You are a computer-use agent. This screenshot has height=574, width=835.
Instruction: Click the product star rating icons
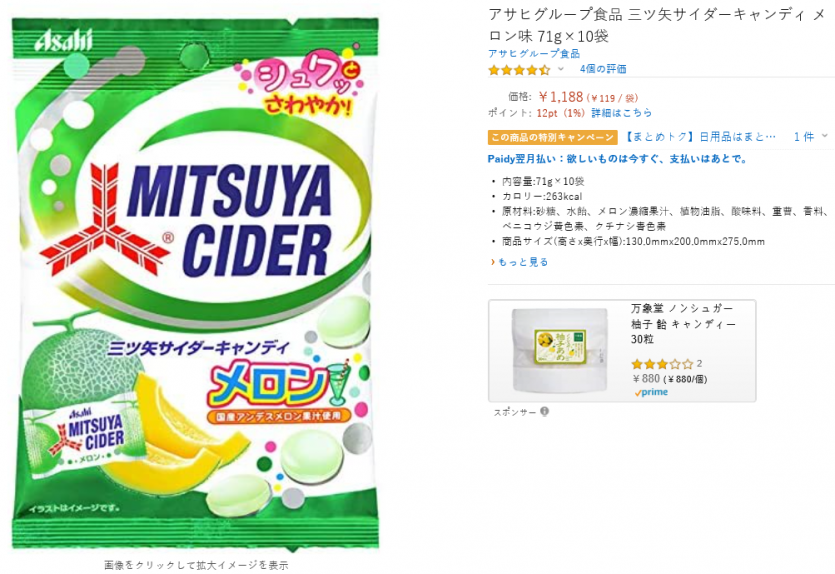coord(518,70)
